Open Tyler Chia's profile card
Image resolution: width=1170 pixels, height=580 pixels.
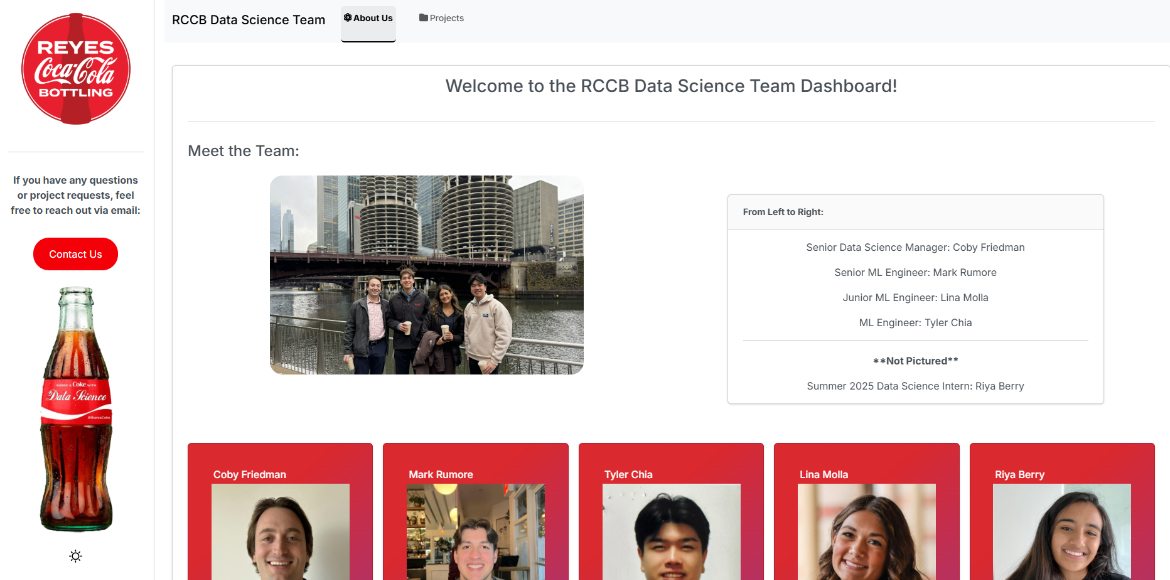[671, 474]
